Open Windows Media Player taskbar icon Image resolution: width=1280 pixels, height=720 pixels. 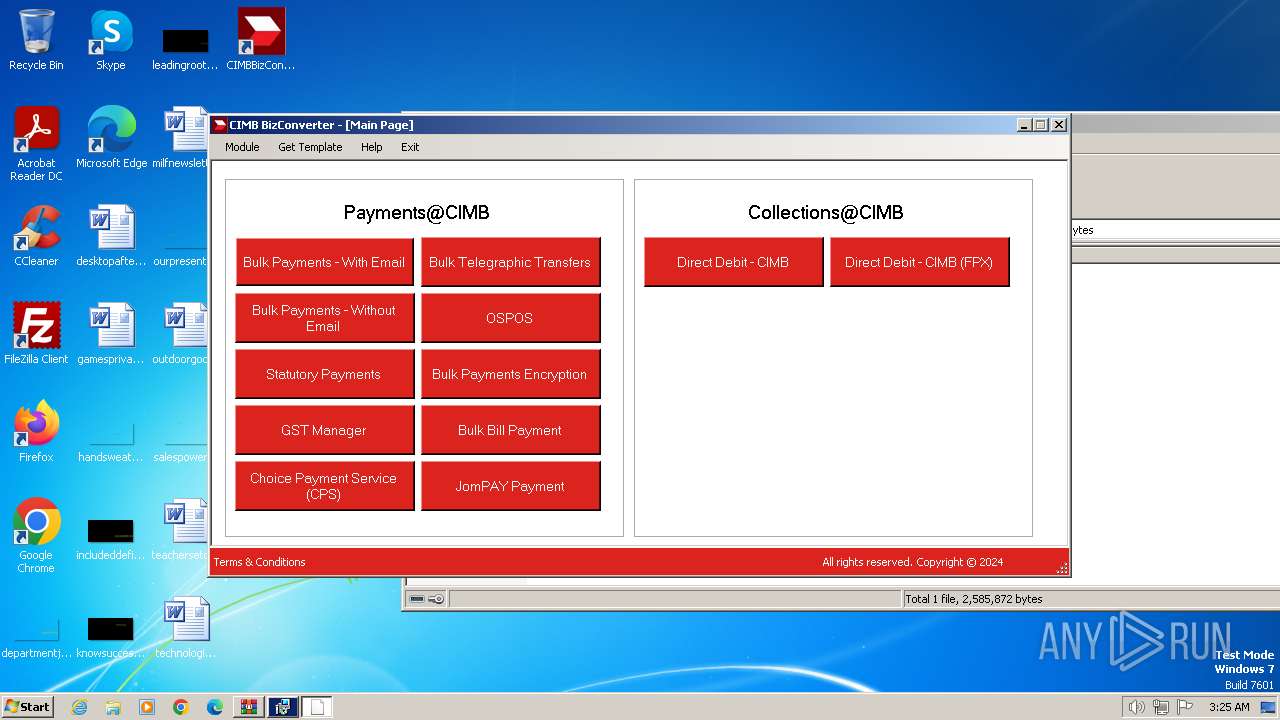click(x=147, y=707)
